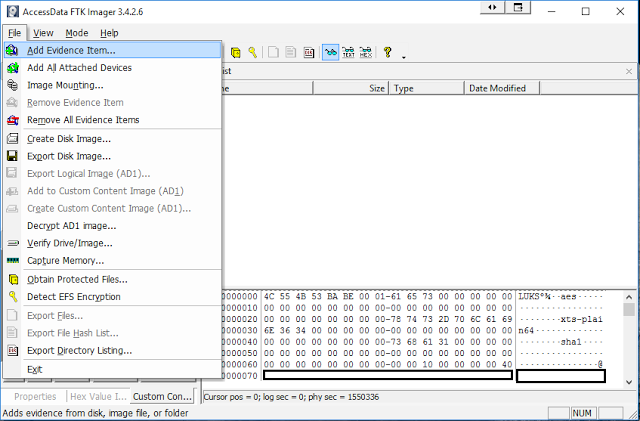Sort by Date Modified column header
Viewport: 640px width, 421px height.
click(502, 88)
